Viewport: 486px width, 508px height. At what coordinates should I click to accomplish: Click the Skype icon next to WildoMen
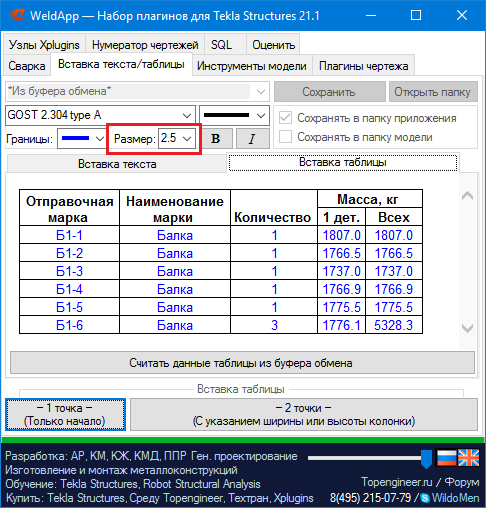tap(425, 498)
